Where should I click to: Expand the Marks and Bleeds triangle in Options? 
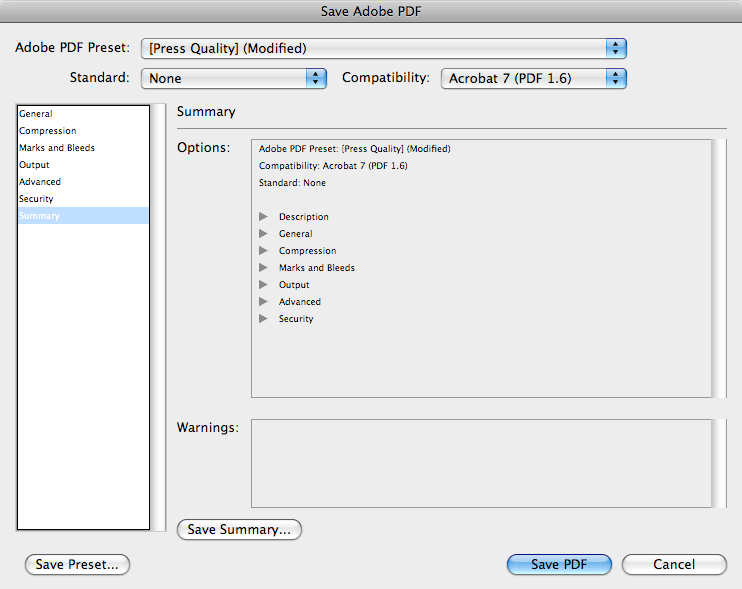coord(264,268)
